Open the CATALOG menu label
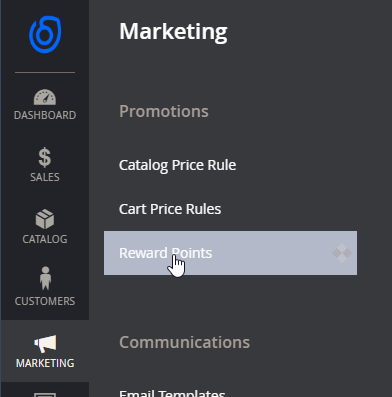The height and width of the screenshot is (397, 392). [x=45, y=239]
